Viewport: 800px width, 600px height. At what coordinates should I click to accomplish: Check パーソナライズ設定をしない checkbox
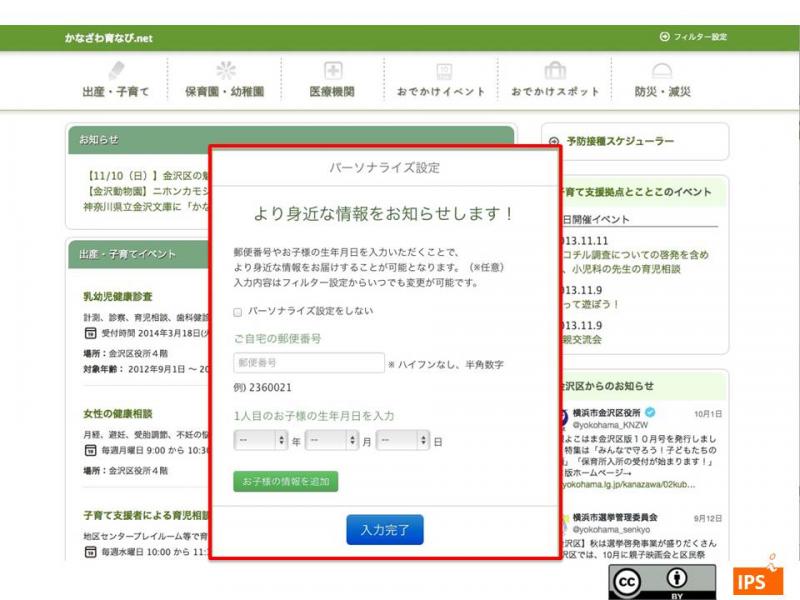coord(238,311)
